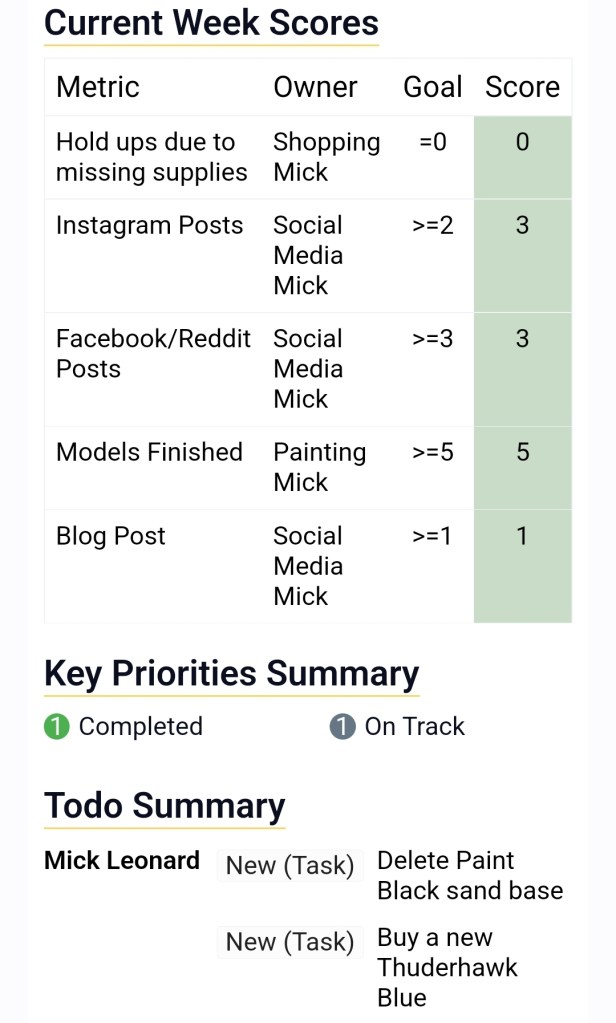
Task: Click the green score cell for Instagram Posts
Action: pyautogui.click(x=522, y=255)
